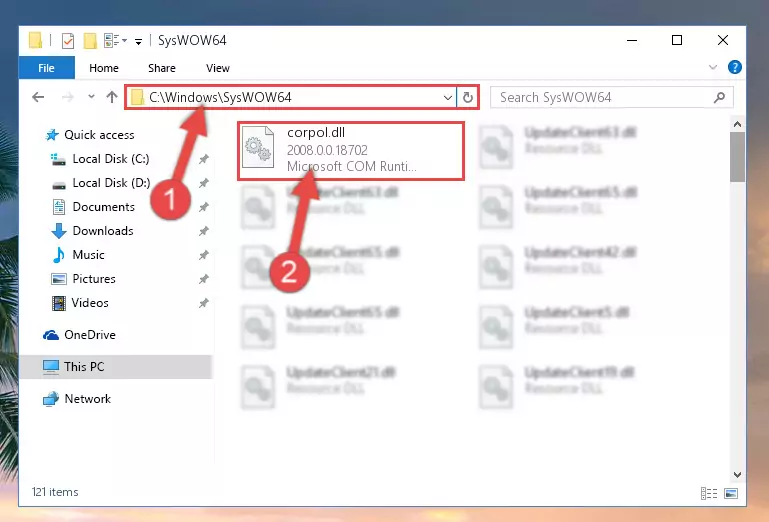Switch to the Home ribbon tab
The width and height of the screenshot is (769, 522).
103,68
